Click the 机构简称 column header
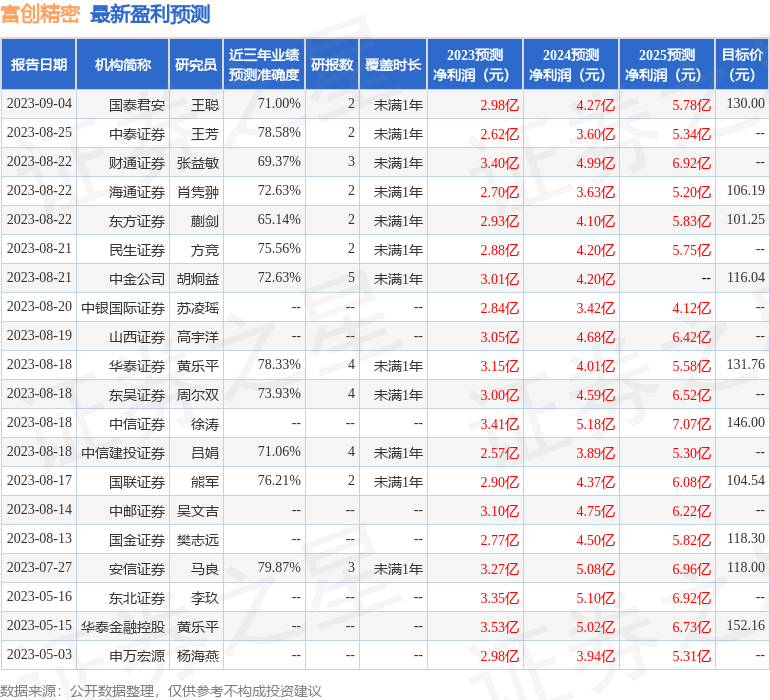 123,64
